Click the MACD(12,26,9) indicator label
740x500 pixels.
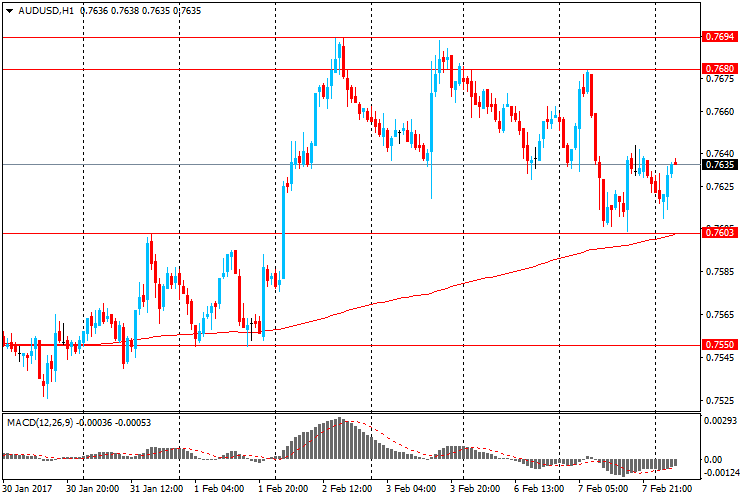tap(40, 423)
